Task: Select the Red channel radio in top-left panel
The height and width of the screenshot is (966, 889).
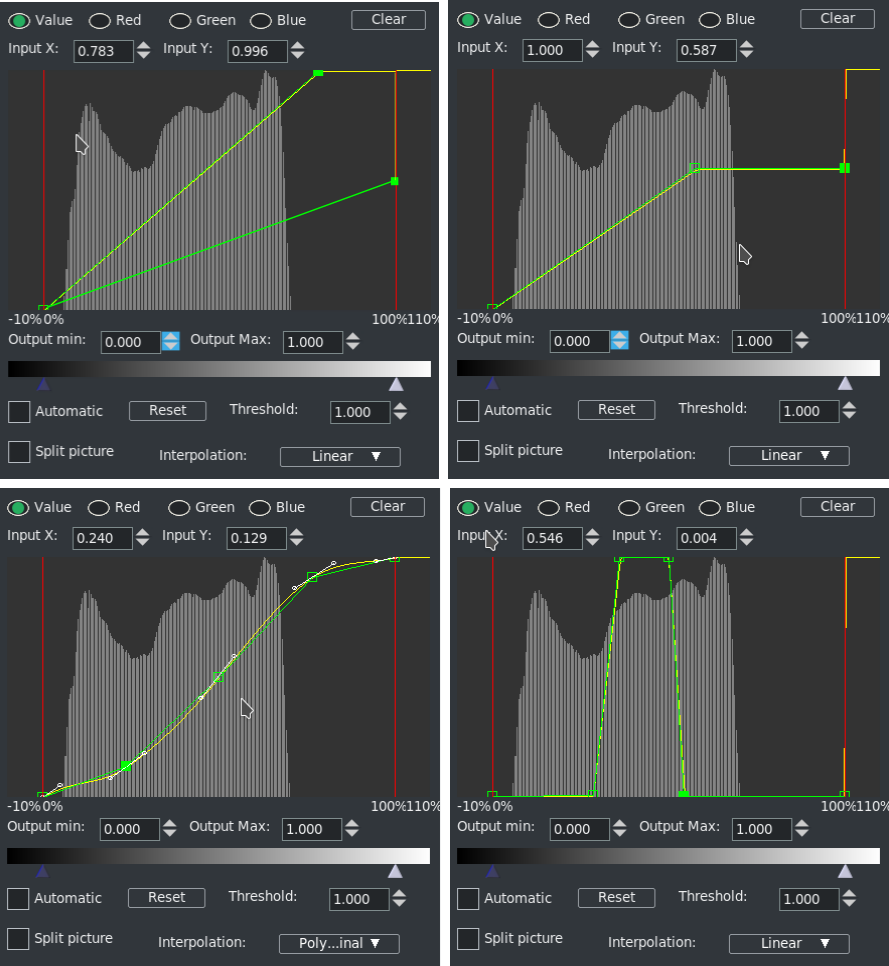Action: [99, 20]
